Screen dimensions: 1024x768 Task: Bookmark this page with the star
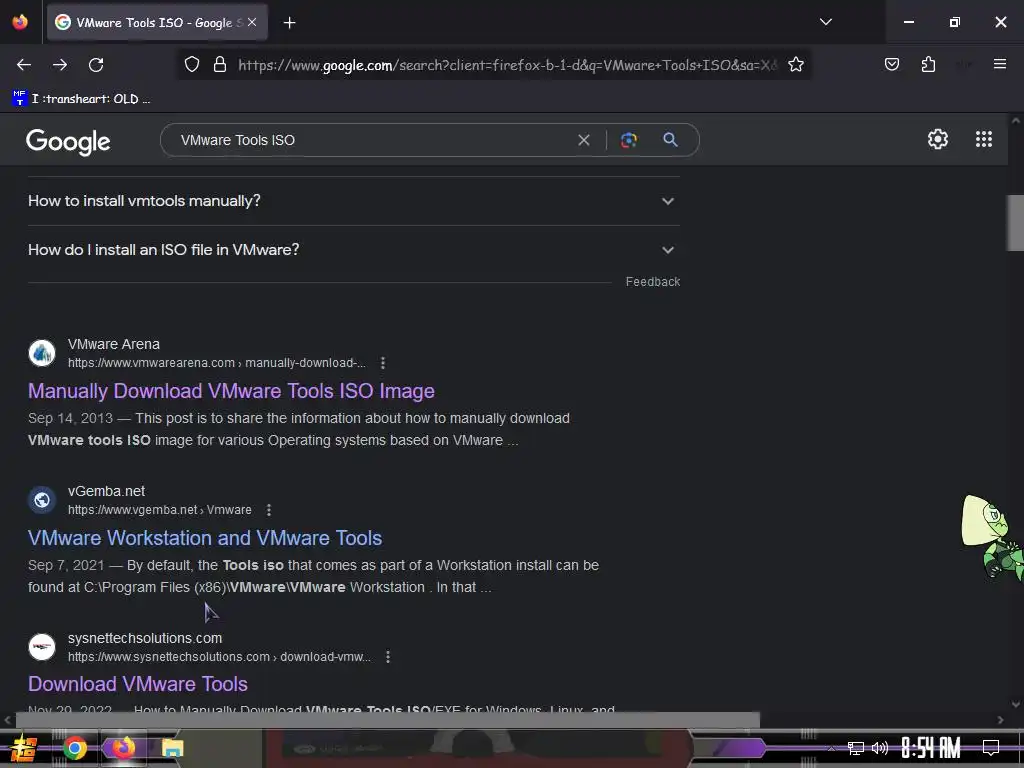click(x=795, y=65)
